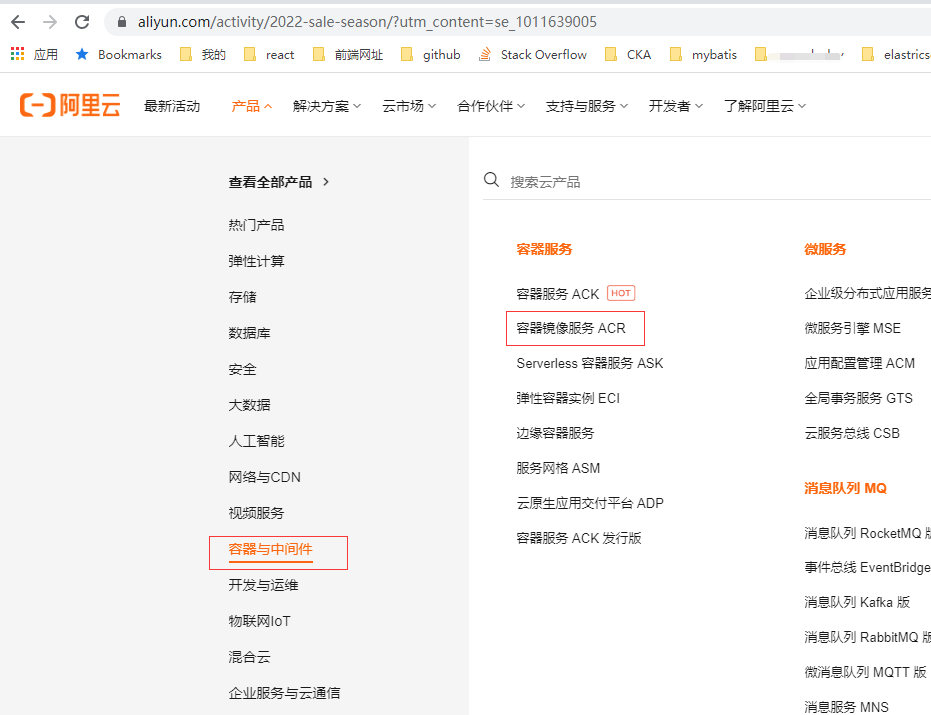This screenshot has height=715, width=931.
Task: Open the Apps grid icon in bookmarks bar
Action: click(x=17, y=54)
